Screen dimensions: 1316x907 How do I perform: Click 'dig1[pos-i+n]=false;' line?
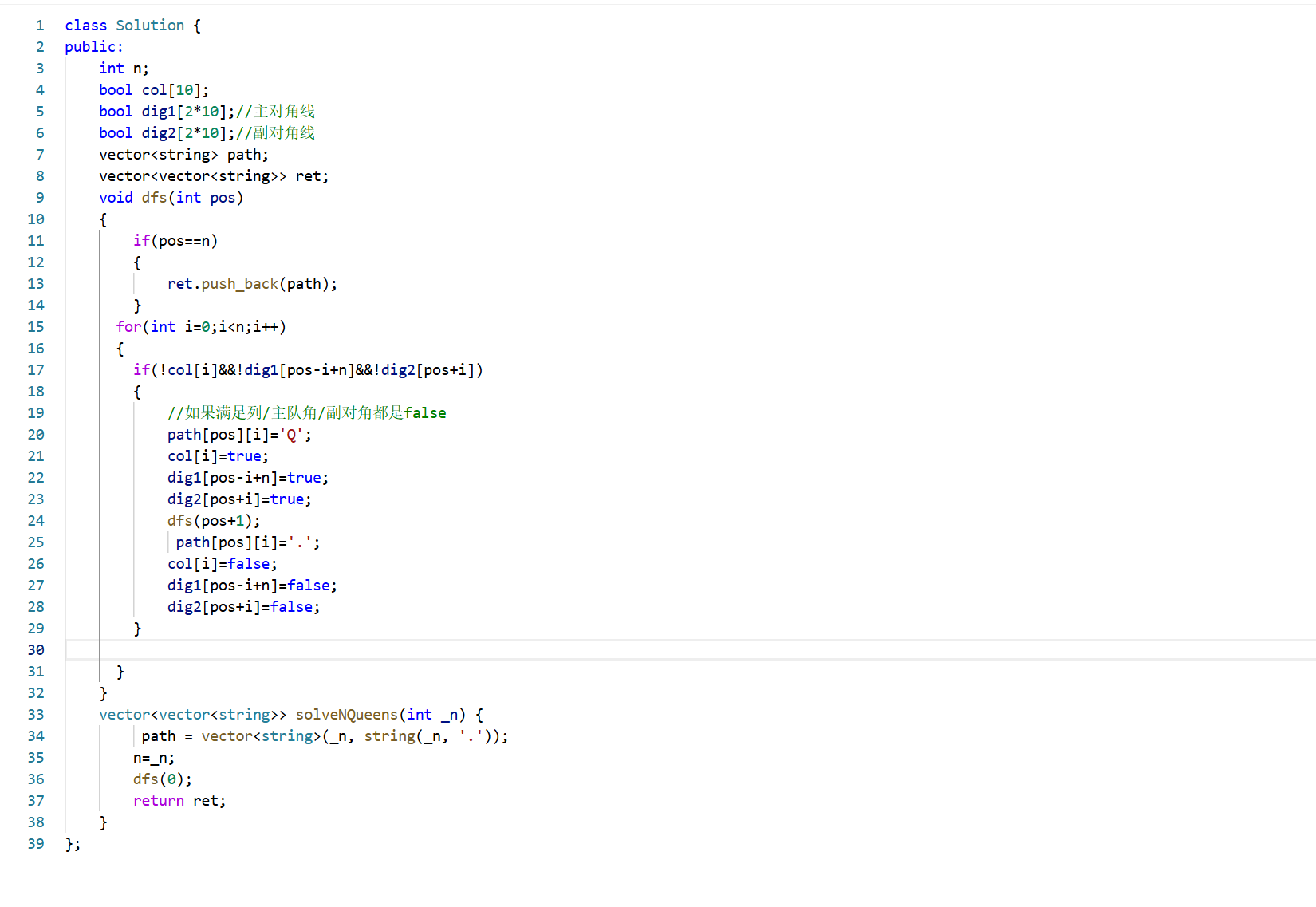tap(252, 586)
